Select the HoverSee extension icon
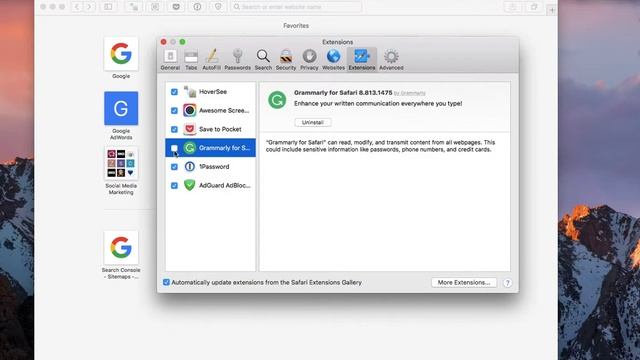The height and width of the screenshot is (360, 640). [x=189, y=92]
